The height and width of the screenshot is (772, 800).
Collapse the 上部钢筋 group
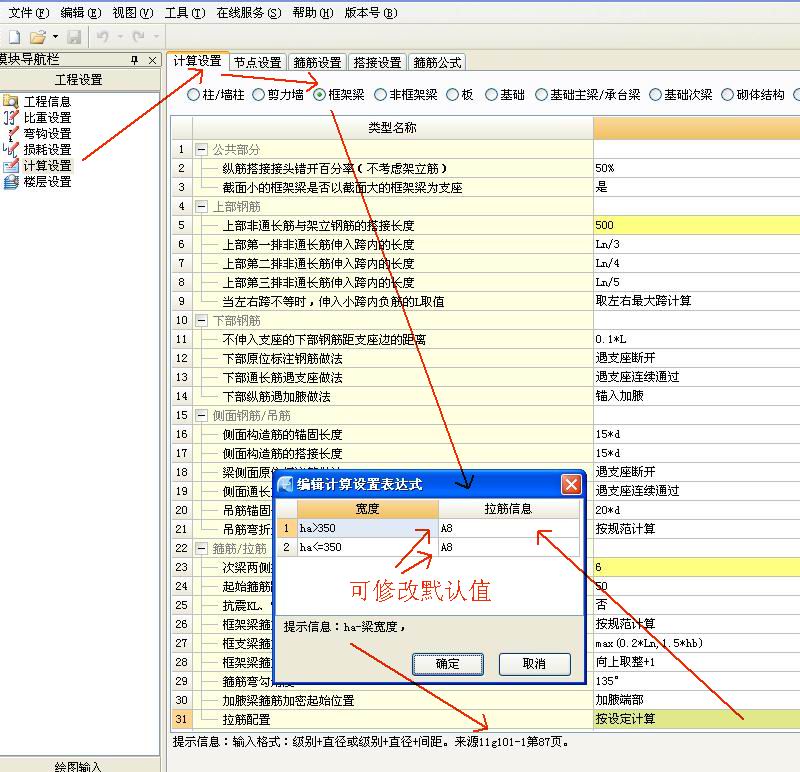point(202,207)
